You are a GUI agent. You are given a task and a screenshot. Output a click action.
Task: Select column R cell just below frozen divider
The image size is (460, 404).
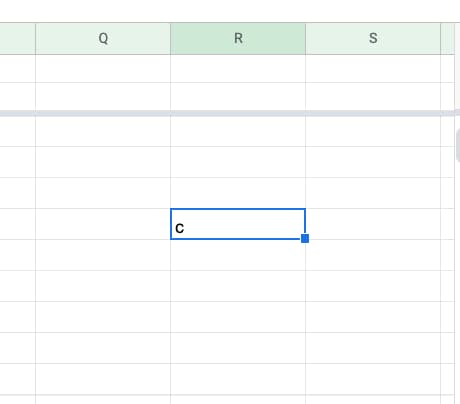238,131
